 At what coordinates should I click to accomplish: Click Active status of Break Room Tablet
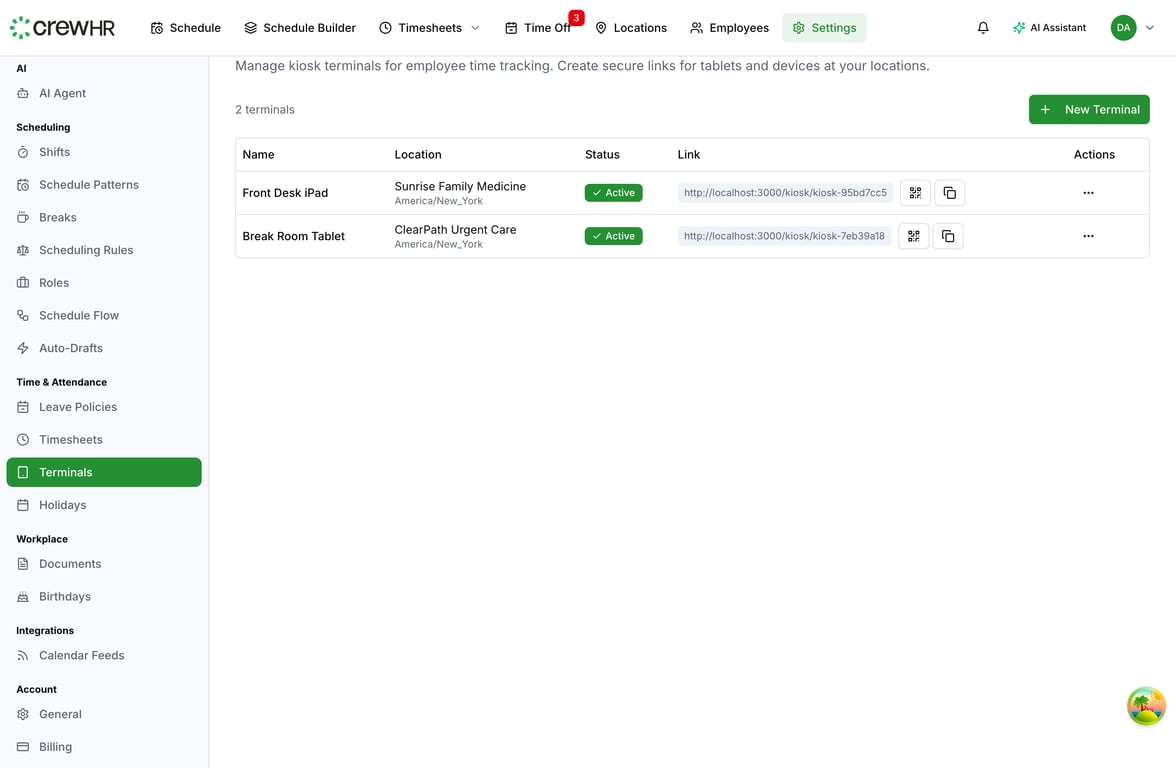[x=614, y=236]
